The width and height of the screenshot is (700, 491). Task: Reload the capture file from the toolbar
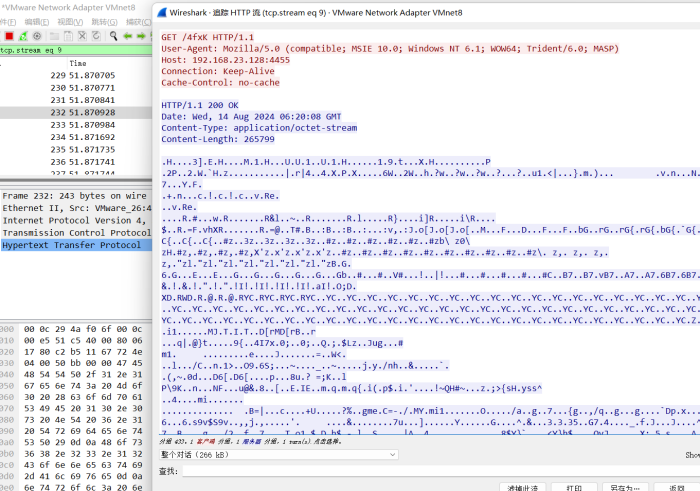(x=94, y=36)
